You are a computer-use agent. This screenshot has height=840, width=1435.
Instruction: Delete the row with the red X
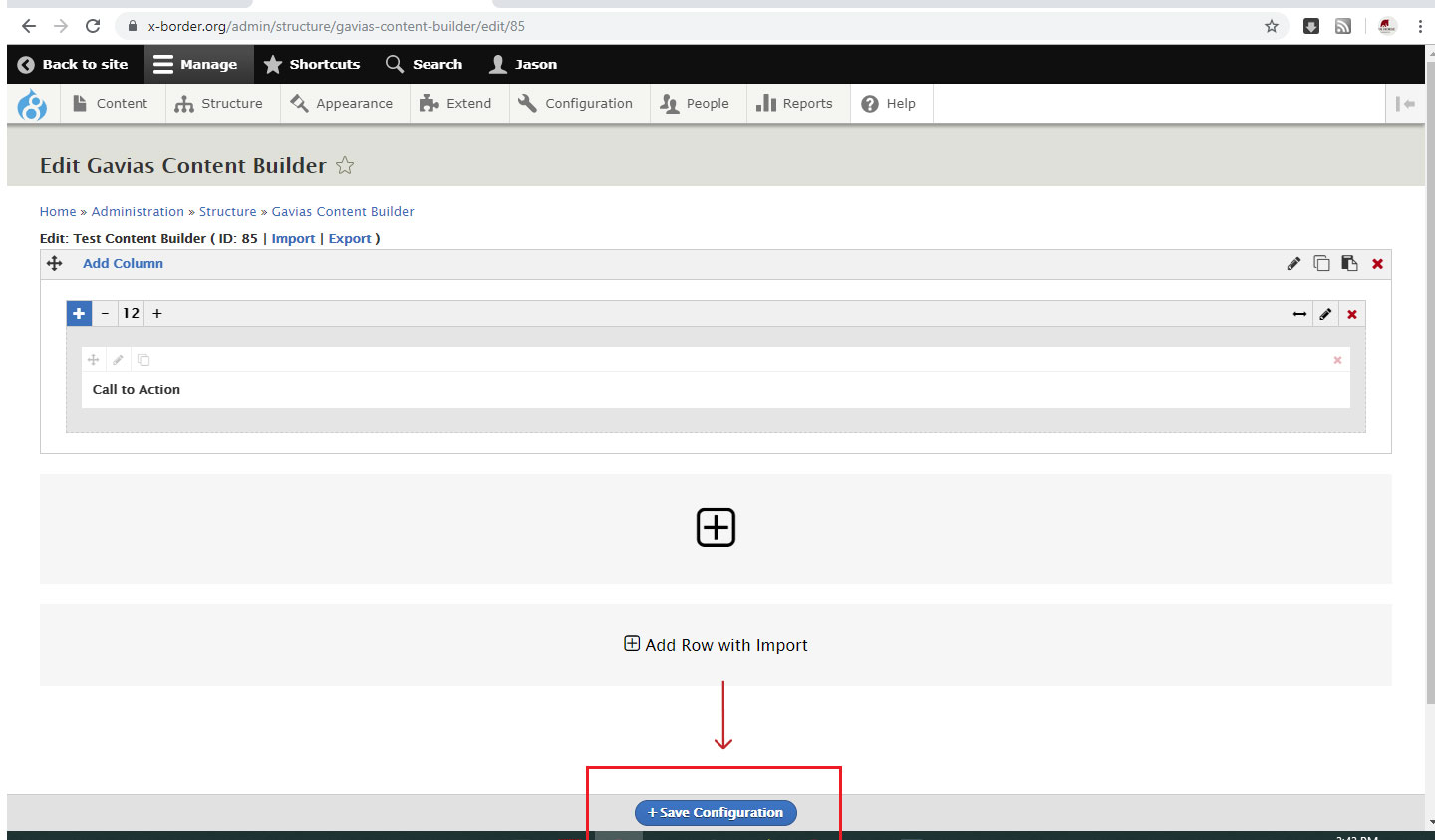pos(1377,264)
